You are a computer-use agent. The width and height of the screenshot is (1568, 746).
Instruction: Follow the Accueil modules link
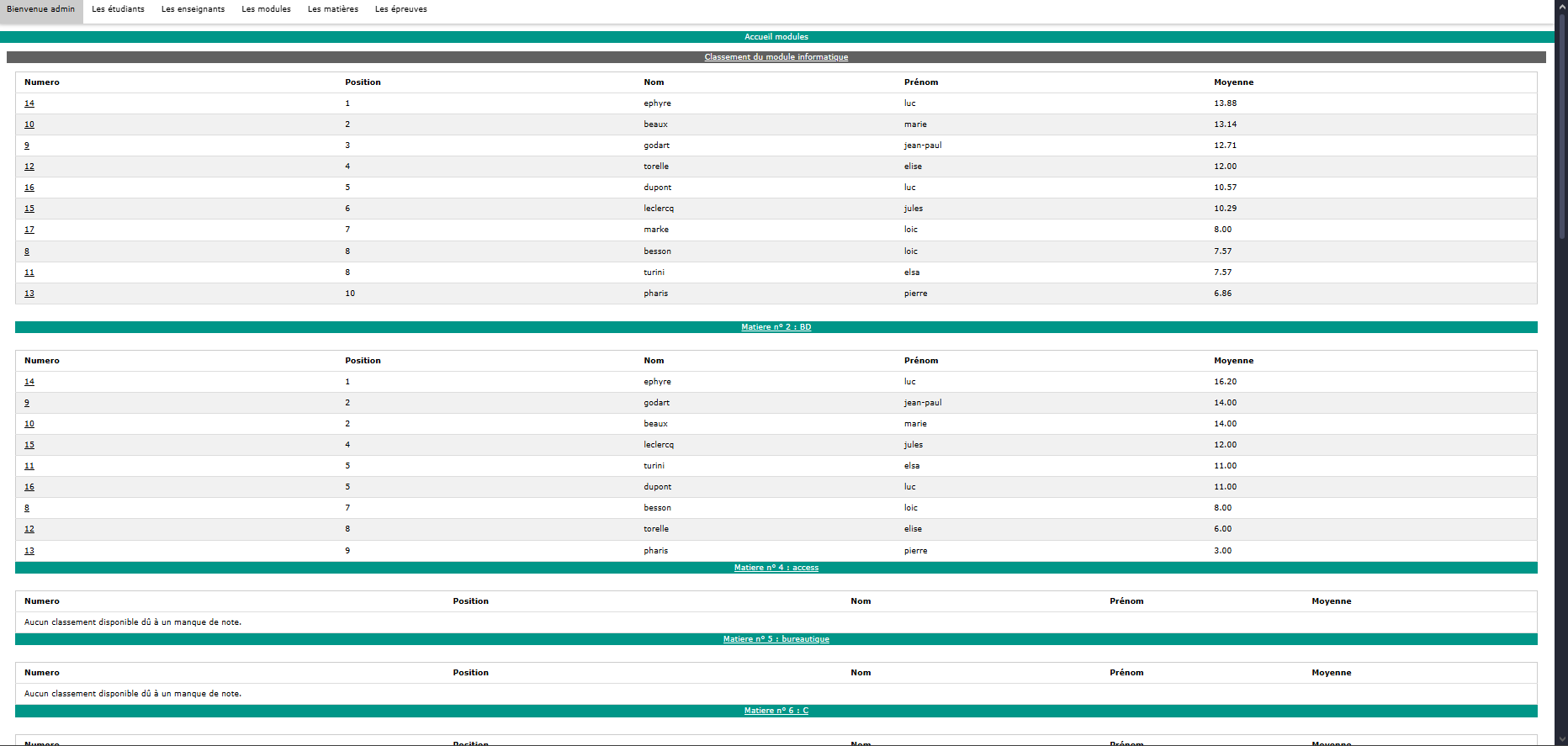(776, 37)
